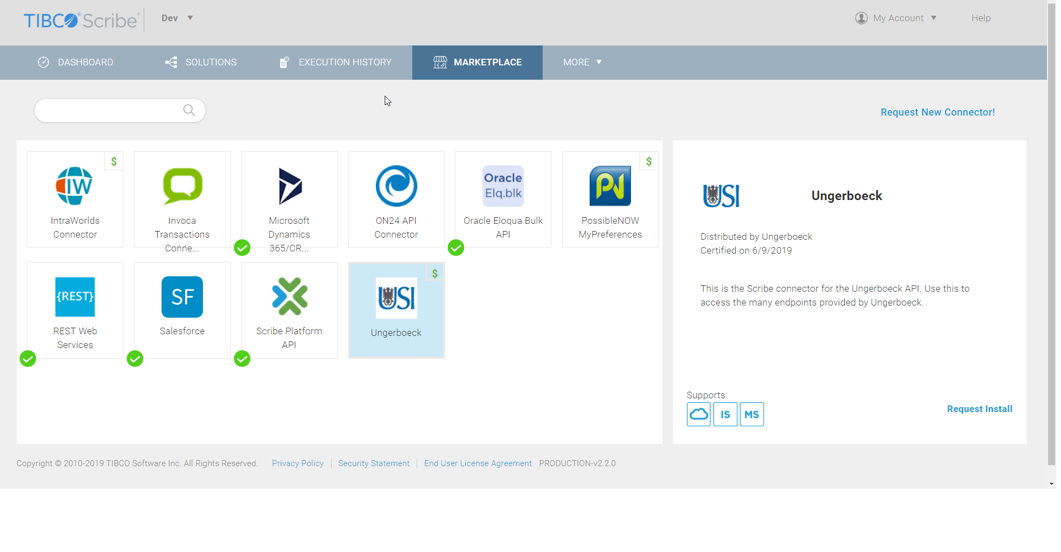Screen dimensions: 1061x552
Task: Select the Invoca Transactions connector icon
Action: tap(182, 185)
